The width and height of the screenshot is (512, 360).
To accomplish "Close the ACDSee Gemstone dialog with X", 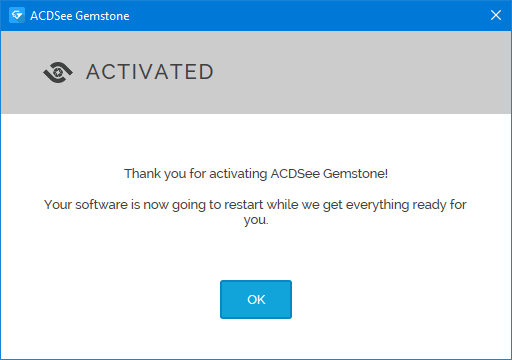I will 496,15.
